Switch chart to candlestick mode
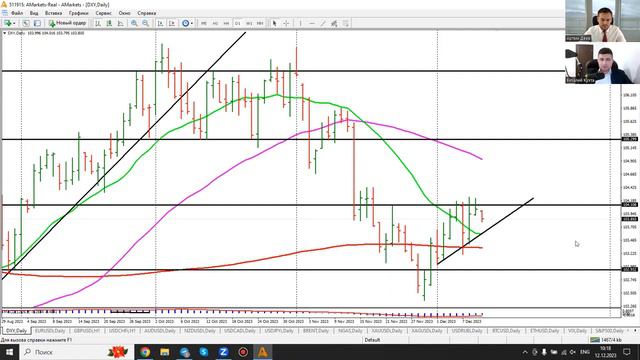 (109, 23)
